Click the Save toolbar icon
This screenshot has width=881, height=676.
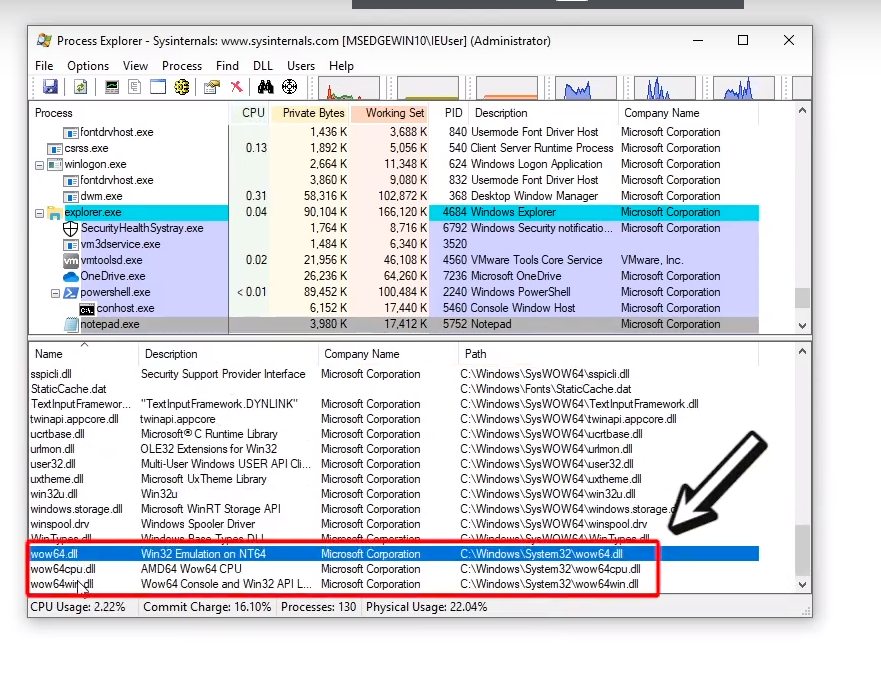[x=51, y=87]
